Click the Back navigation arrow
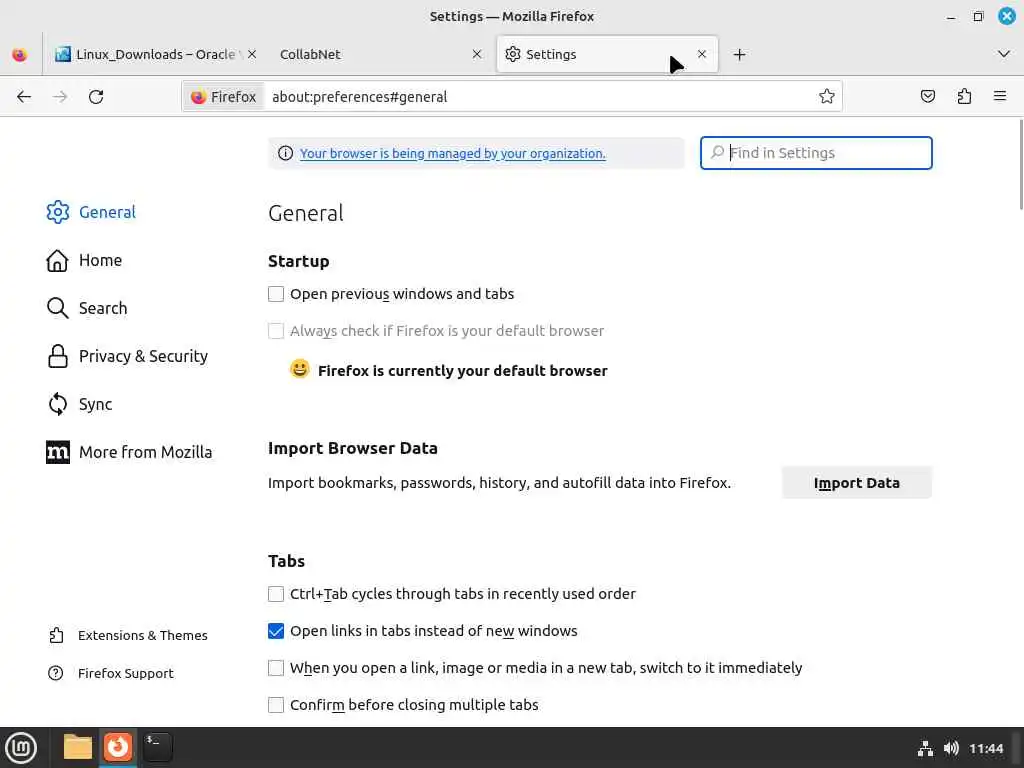Viewport: 1024px width, 768px height. pyautogui.click(x=24, y=97)
